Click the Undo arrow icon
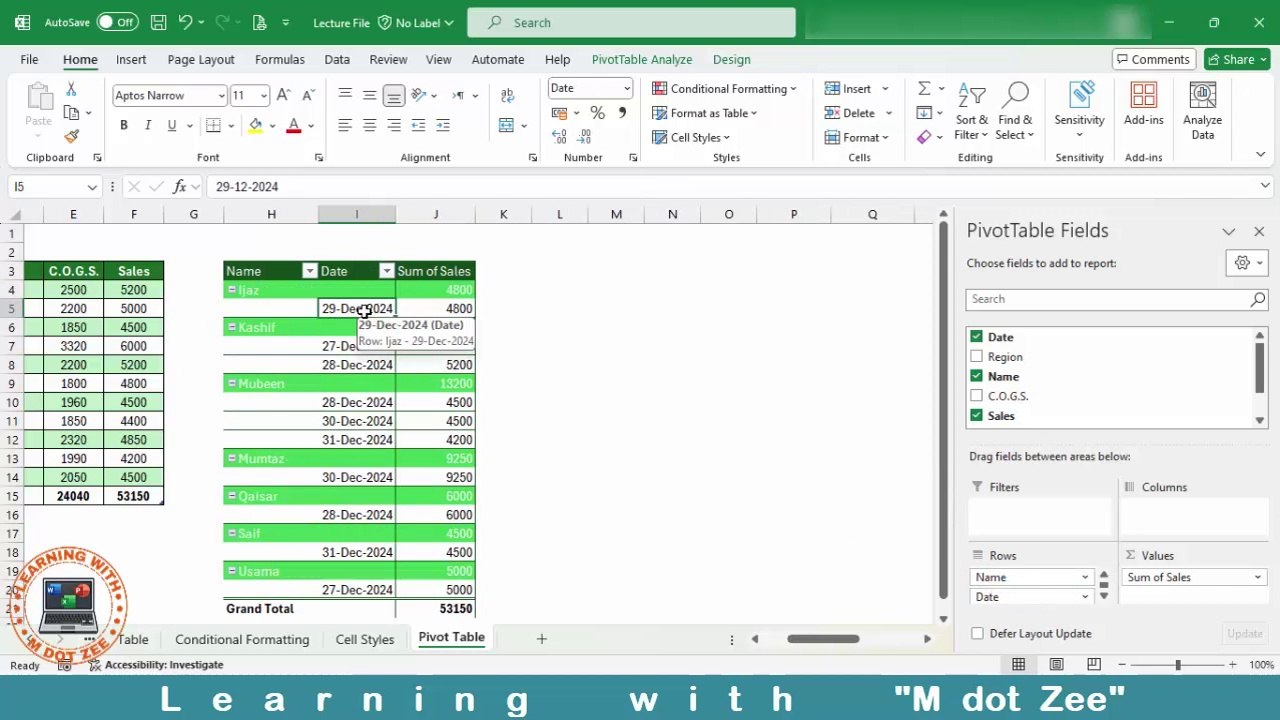1280x720 pixels. click(x=185, y=22)
